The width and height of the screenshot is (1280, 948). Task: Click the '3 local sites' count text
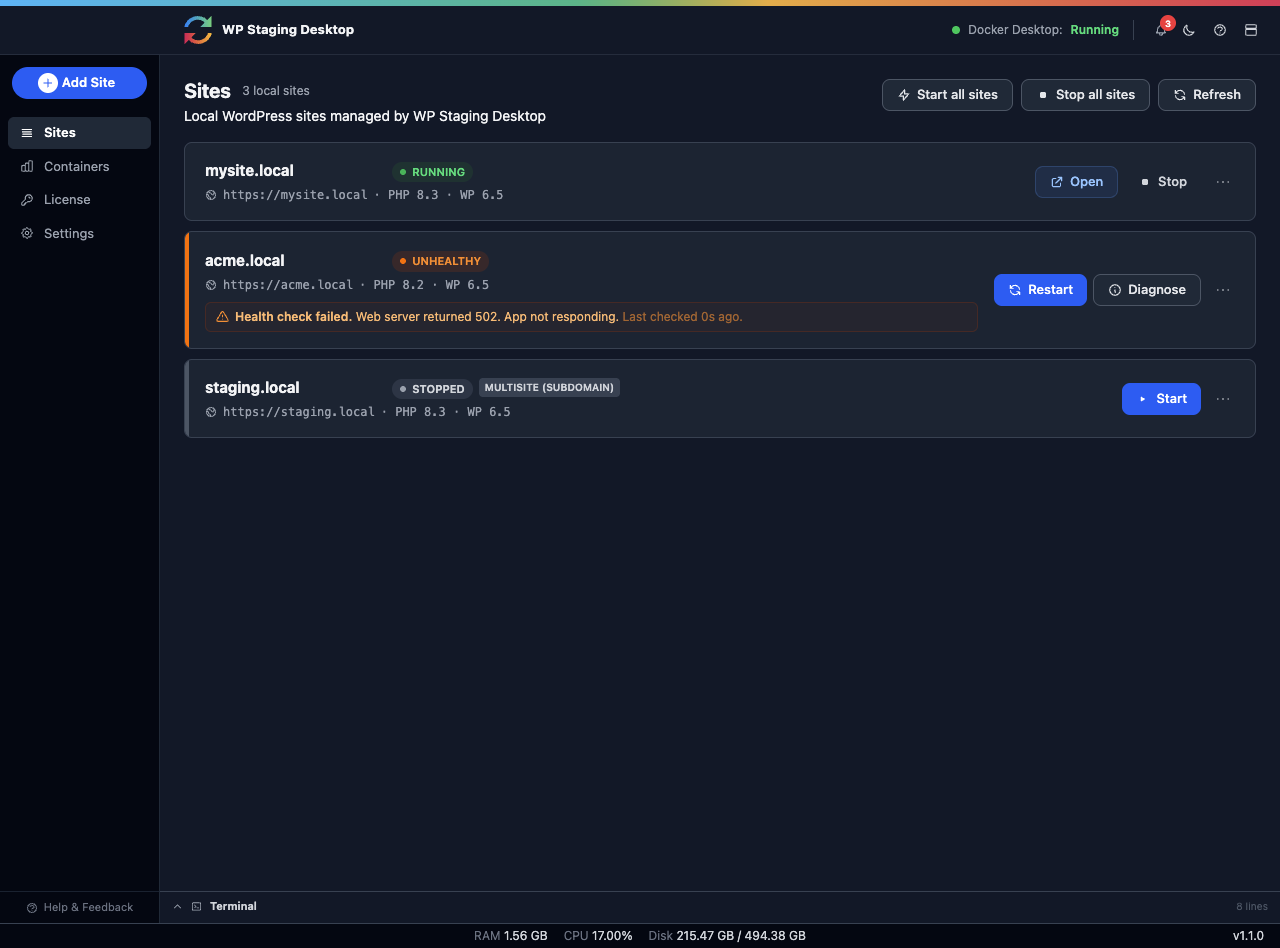[x=276, y=91]
